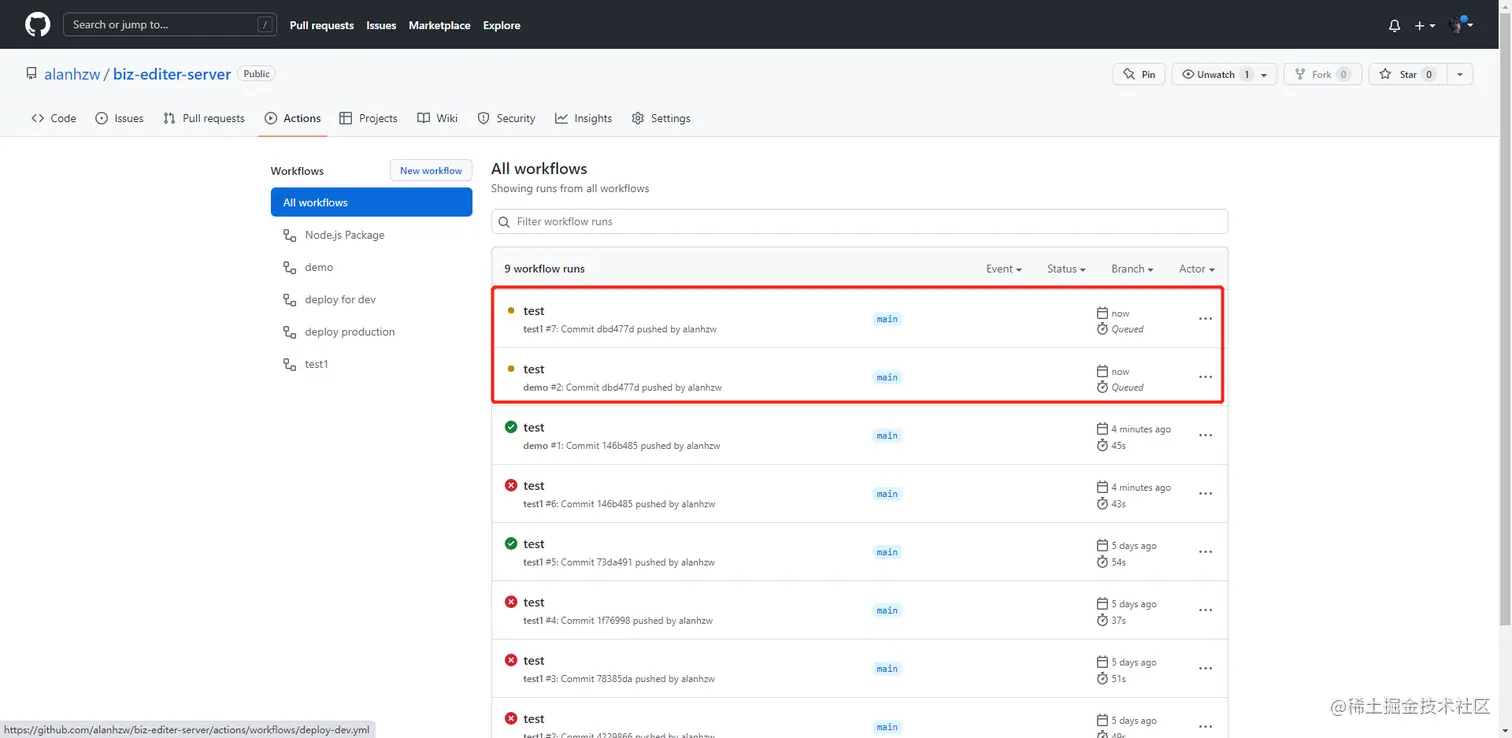Click the main branch label on test1 #6
Viewport: 1512px width, 738px height.
tap(887, 494)
